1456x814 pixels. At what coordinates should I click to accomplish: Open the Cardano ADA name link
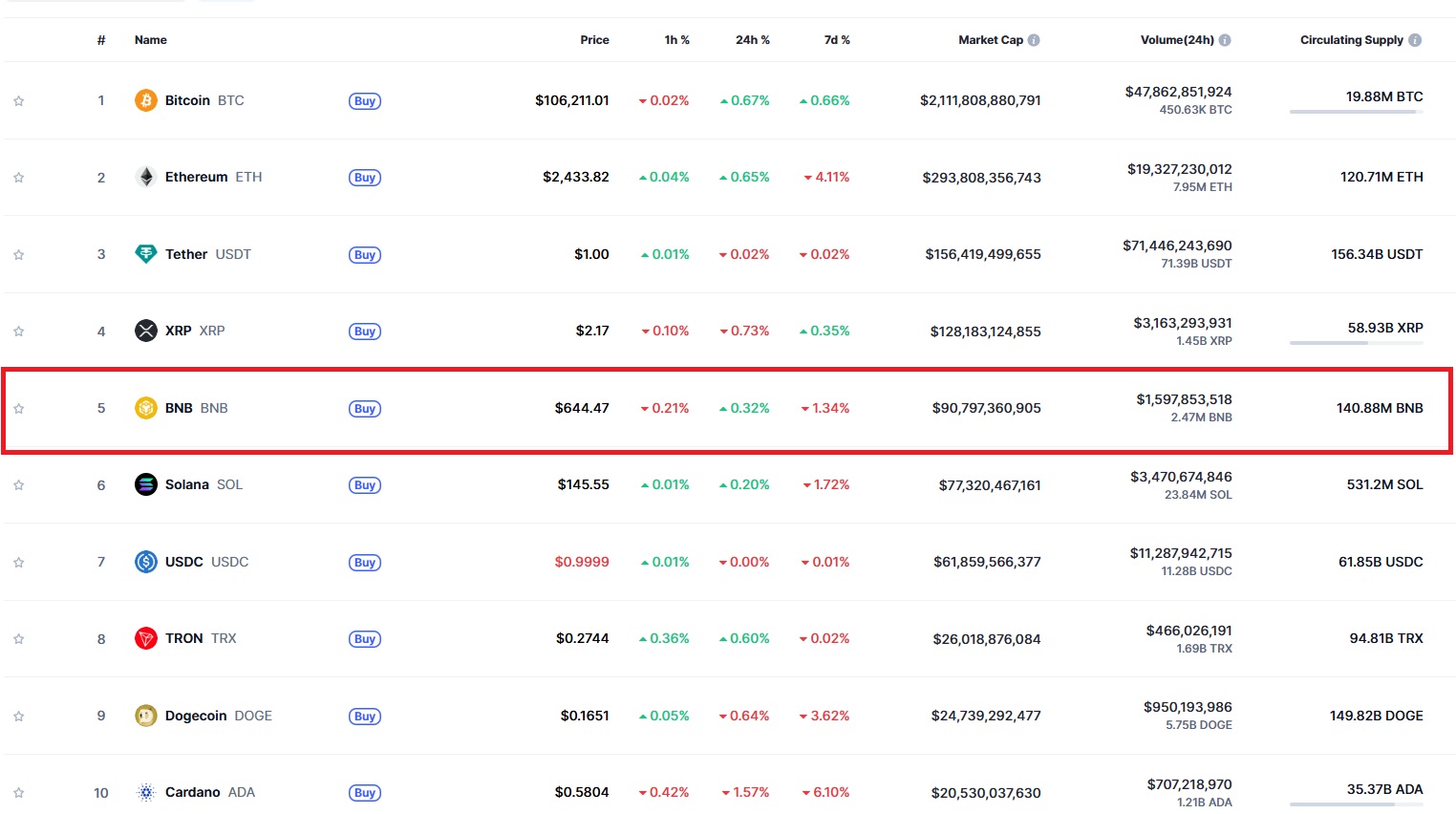(210, 792)
